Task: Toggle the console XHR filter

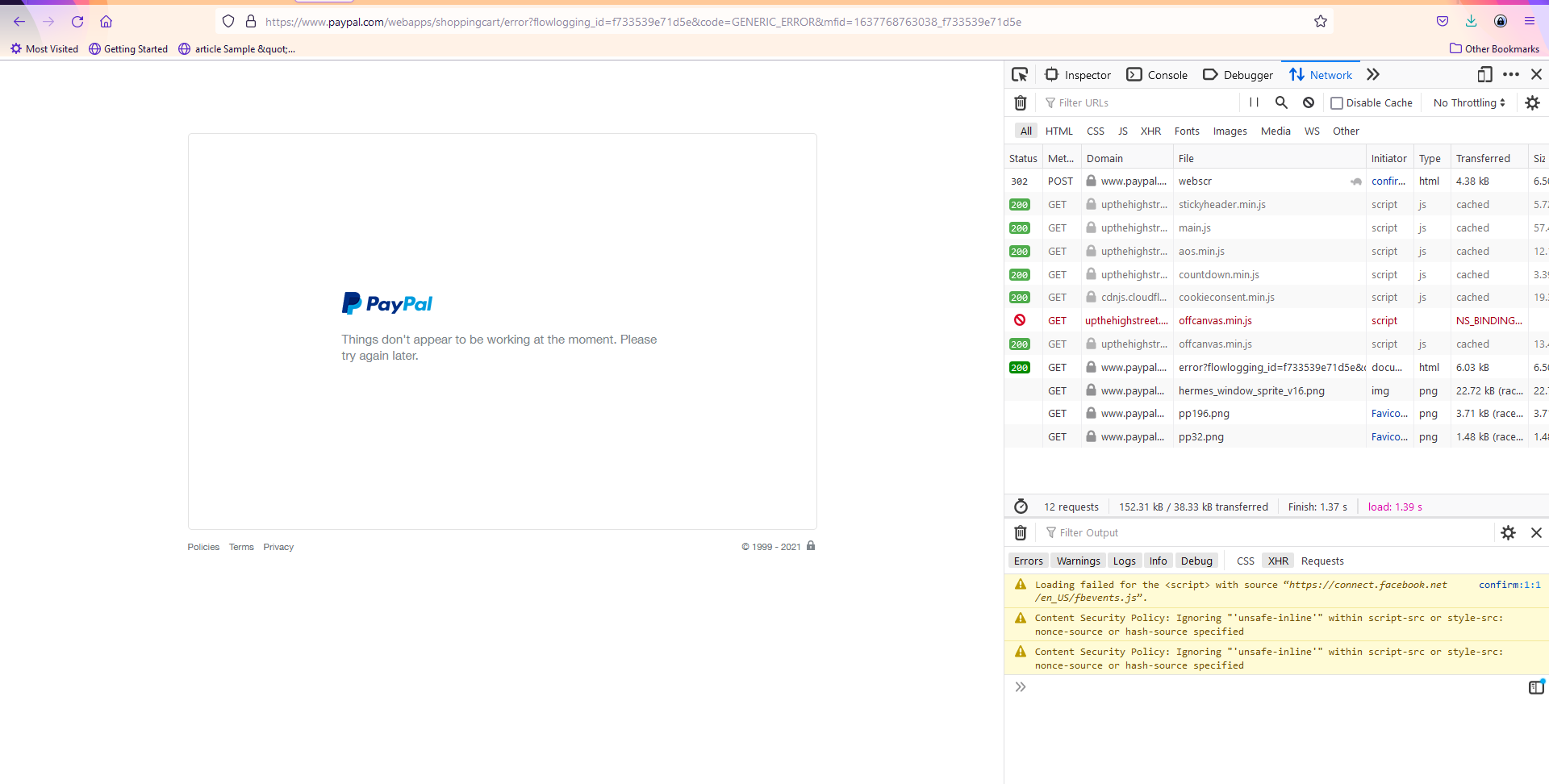Action: (x=1278, y=561)
